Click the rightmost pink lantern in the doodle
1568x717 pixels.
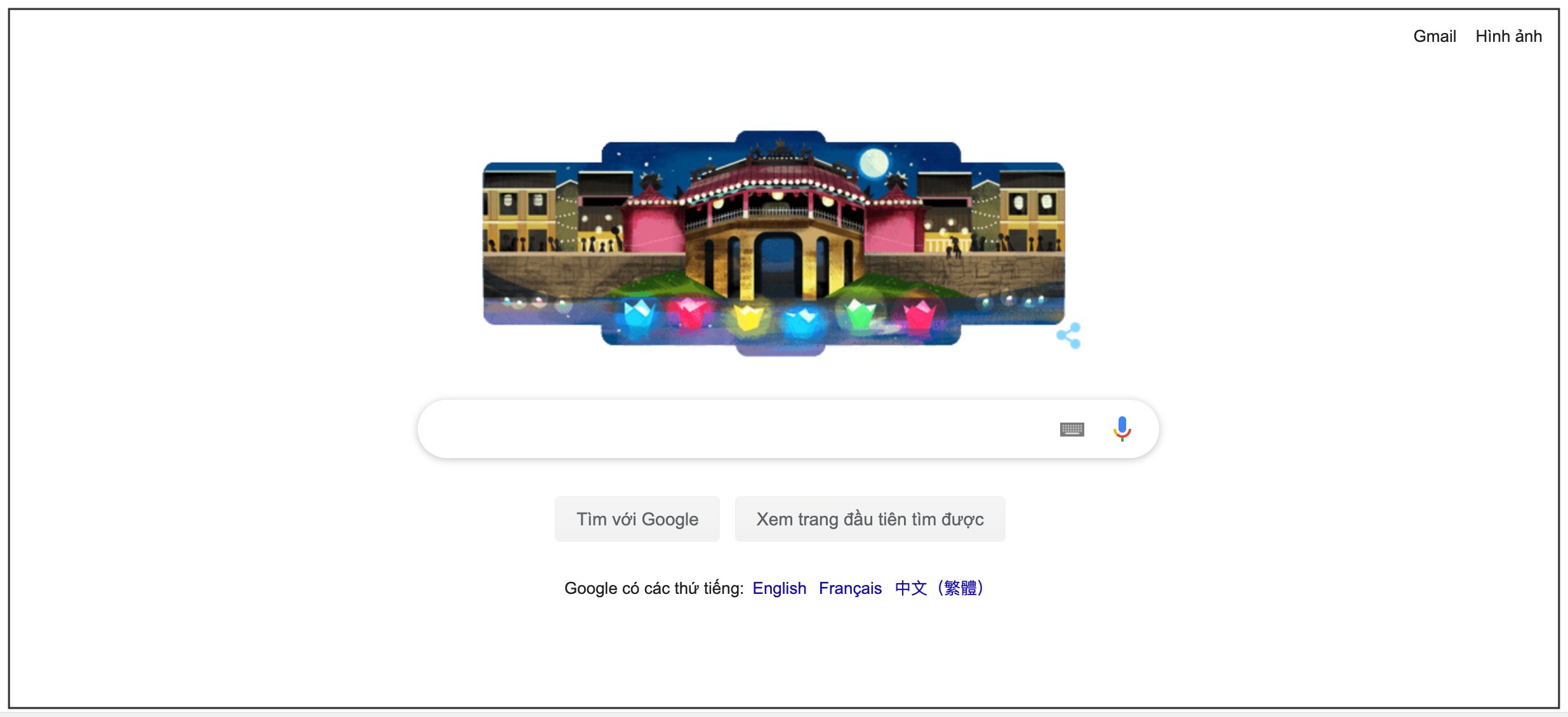[x=919, y=315]
